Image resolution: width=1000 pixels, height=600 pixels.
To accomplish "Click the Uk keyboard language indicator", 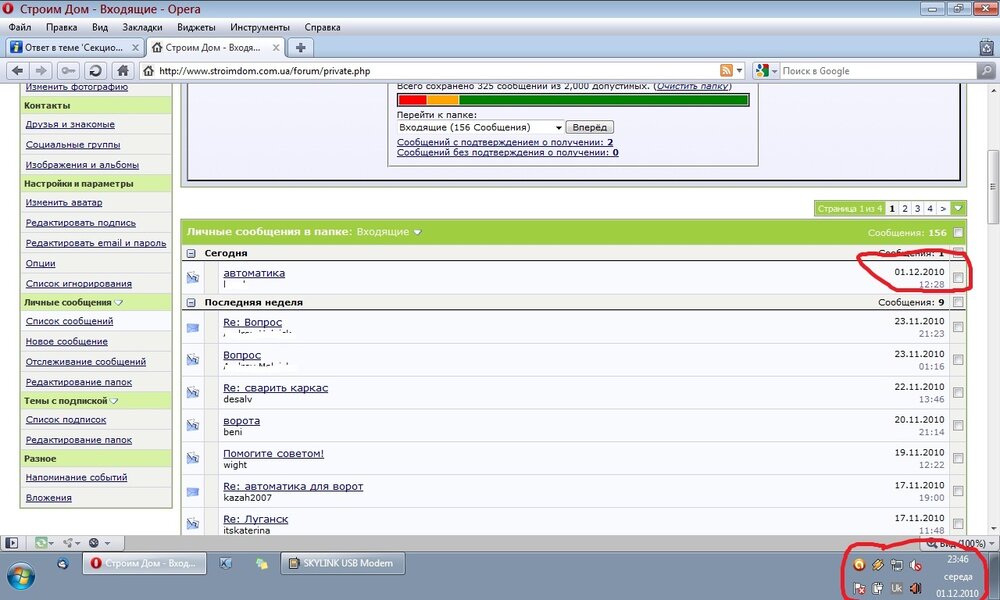I will [x=897, y=588].
